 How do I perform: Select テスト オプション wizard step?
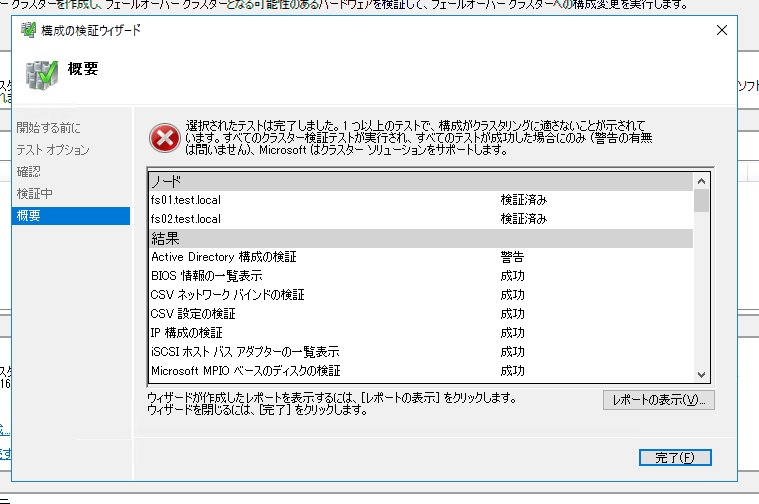53,150
